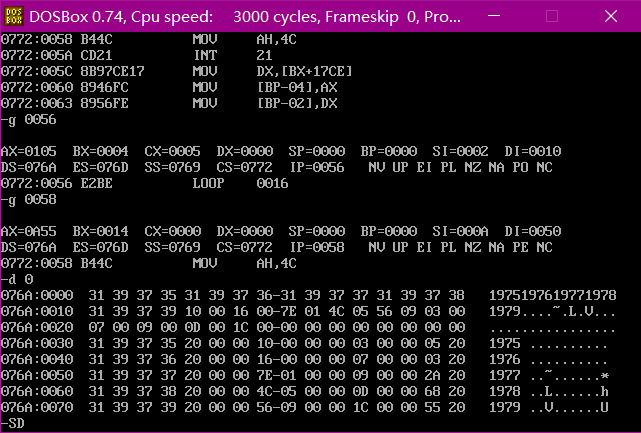Click the IP=0056 register value
641x433 pixels.
(317, 167)
